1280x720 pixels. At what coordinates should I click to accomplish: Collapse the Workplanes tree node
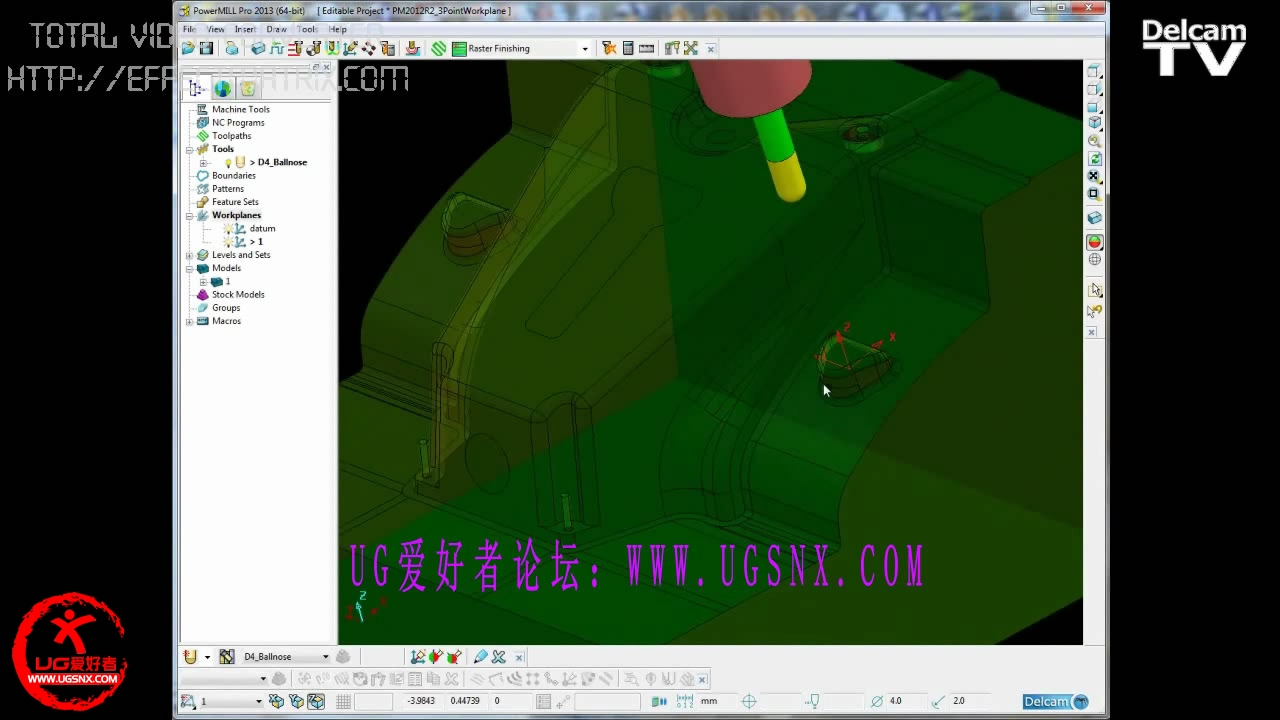[x=190, y=215]
